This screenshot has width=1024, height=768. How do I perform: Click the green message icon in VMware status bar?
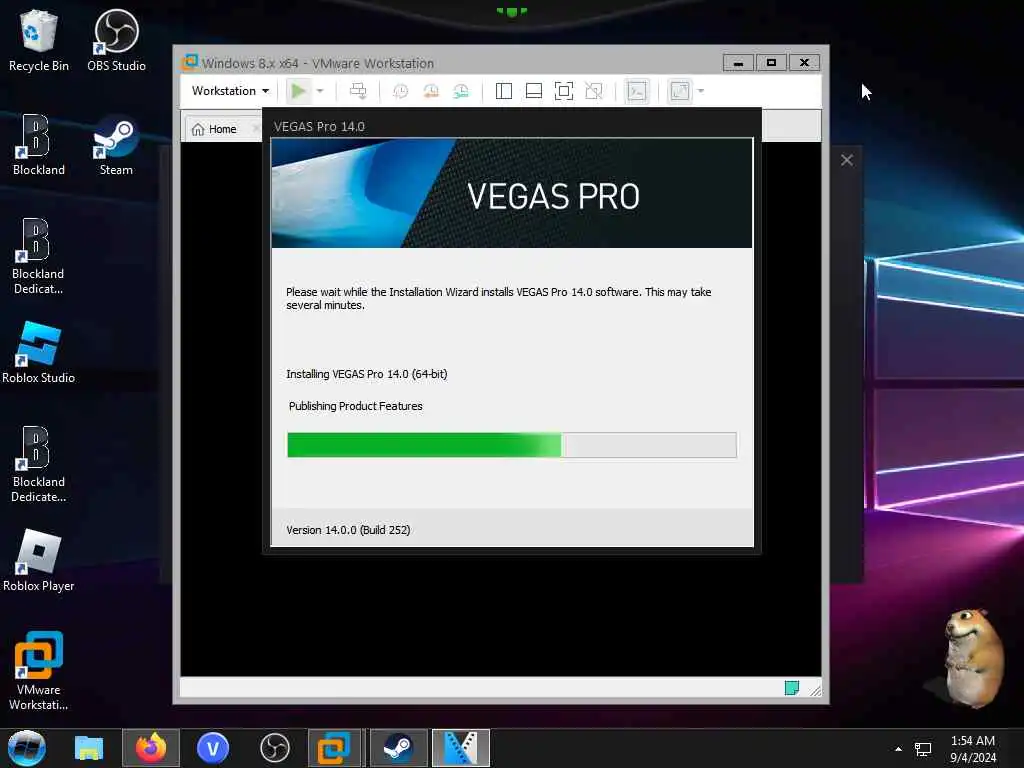click(x=792, y=688)
